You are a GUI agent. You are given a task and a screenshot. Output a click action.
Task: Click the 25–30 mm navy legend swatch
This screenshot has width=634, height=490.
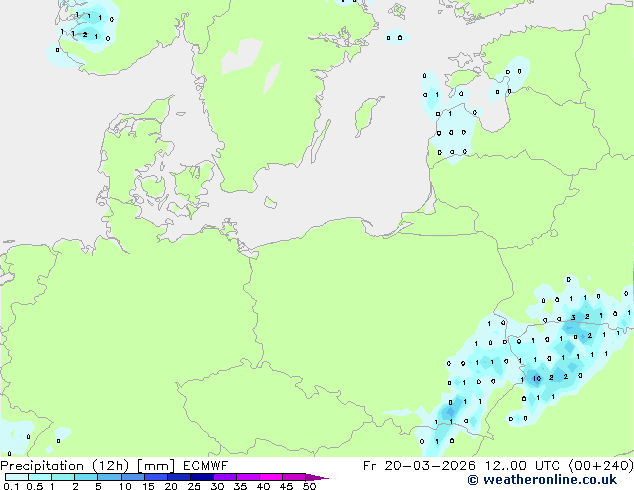(x=202, y=477)
